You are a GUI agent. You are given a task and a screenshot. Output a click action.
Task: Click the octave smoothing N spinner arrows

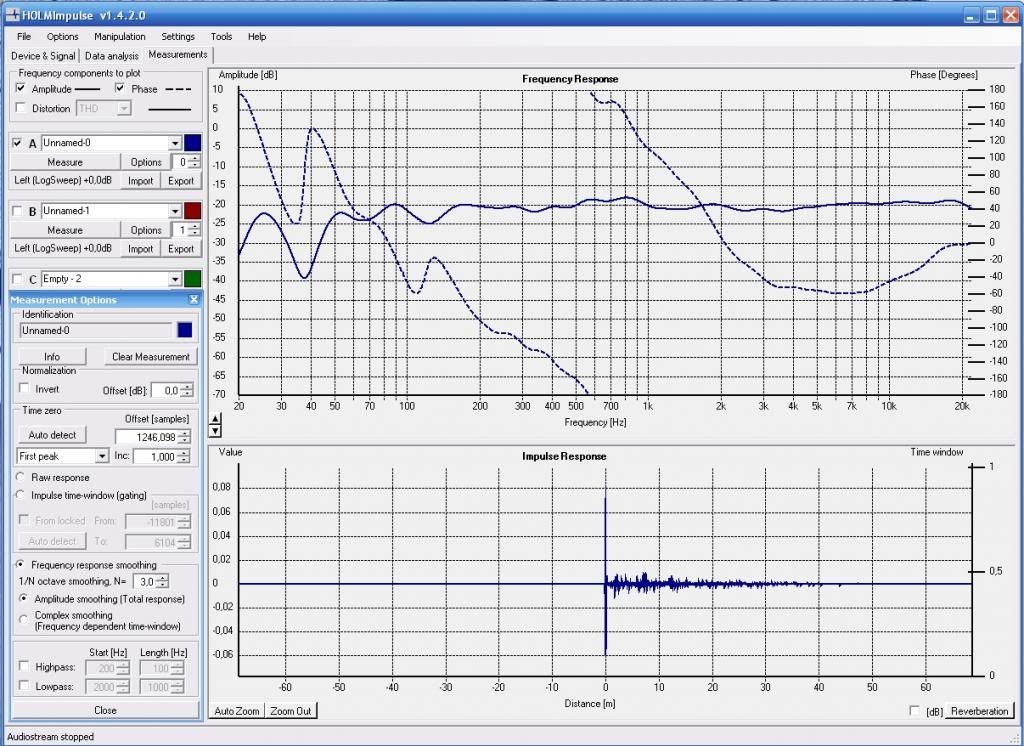click(x=163, y=581)
